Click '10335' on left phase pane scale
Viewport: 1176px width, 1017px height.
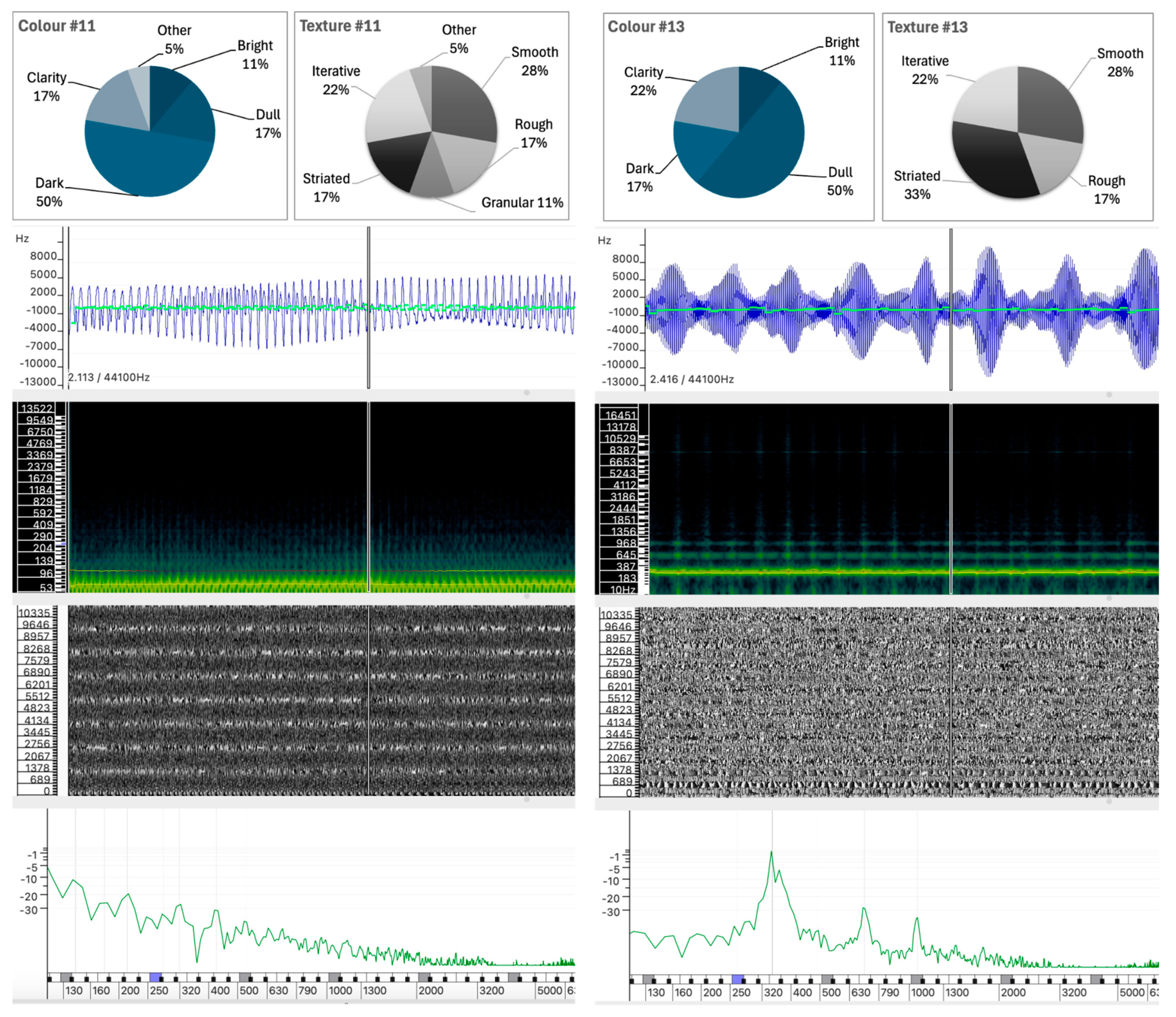pos(35,613)
